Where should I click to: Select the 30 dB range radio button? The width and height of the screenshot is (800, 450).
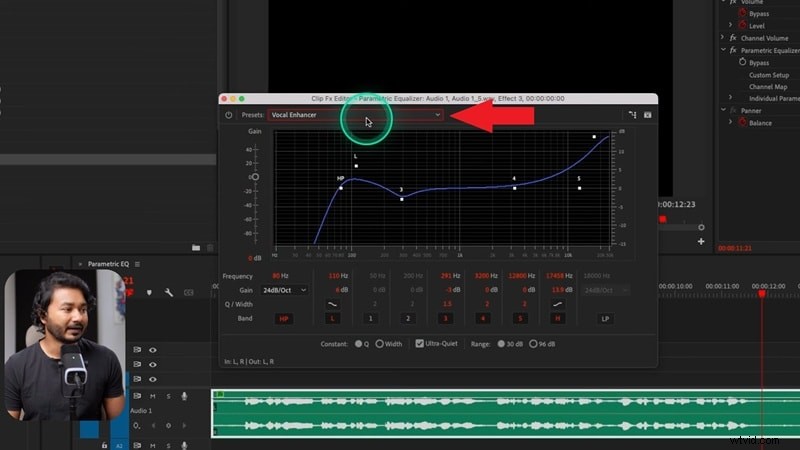pos(501,344)
